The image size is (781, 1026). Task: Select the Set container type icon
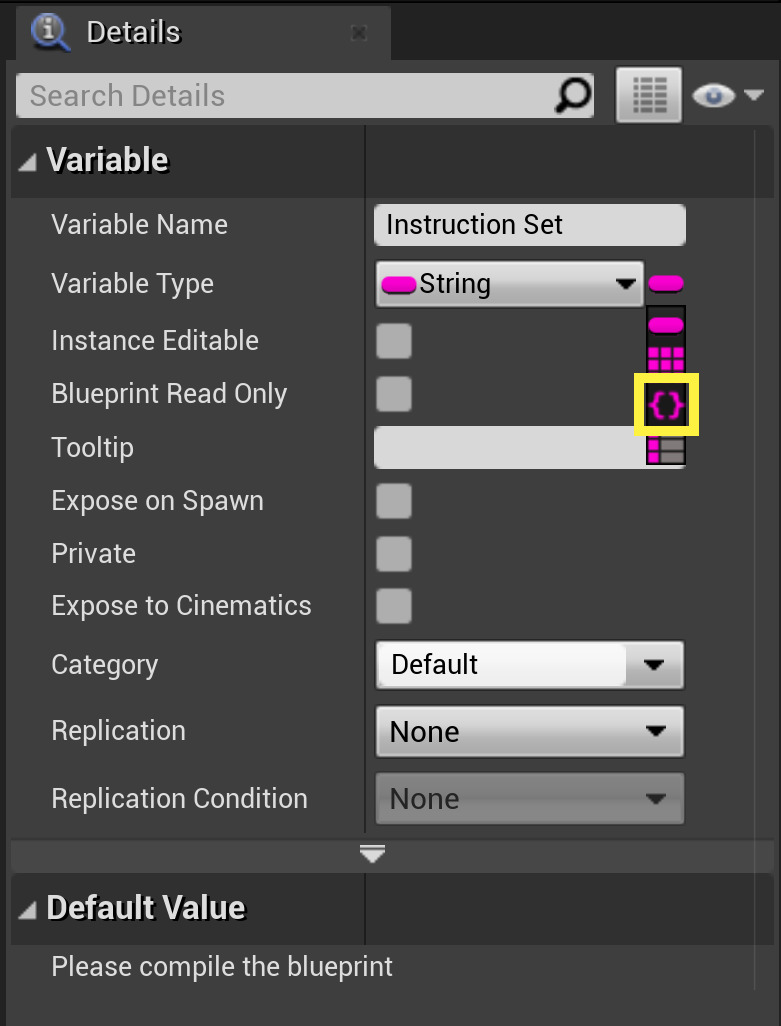666,405
